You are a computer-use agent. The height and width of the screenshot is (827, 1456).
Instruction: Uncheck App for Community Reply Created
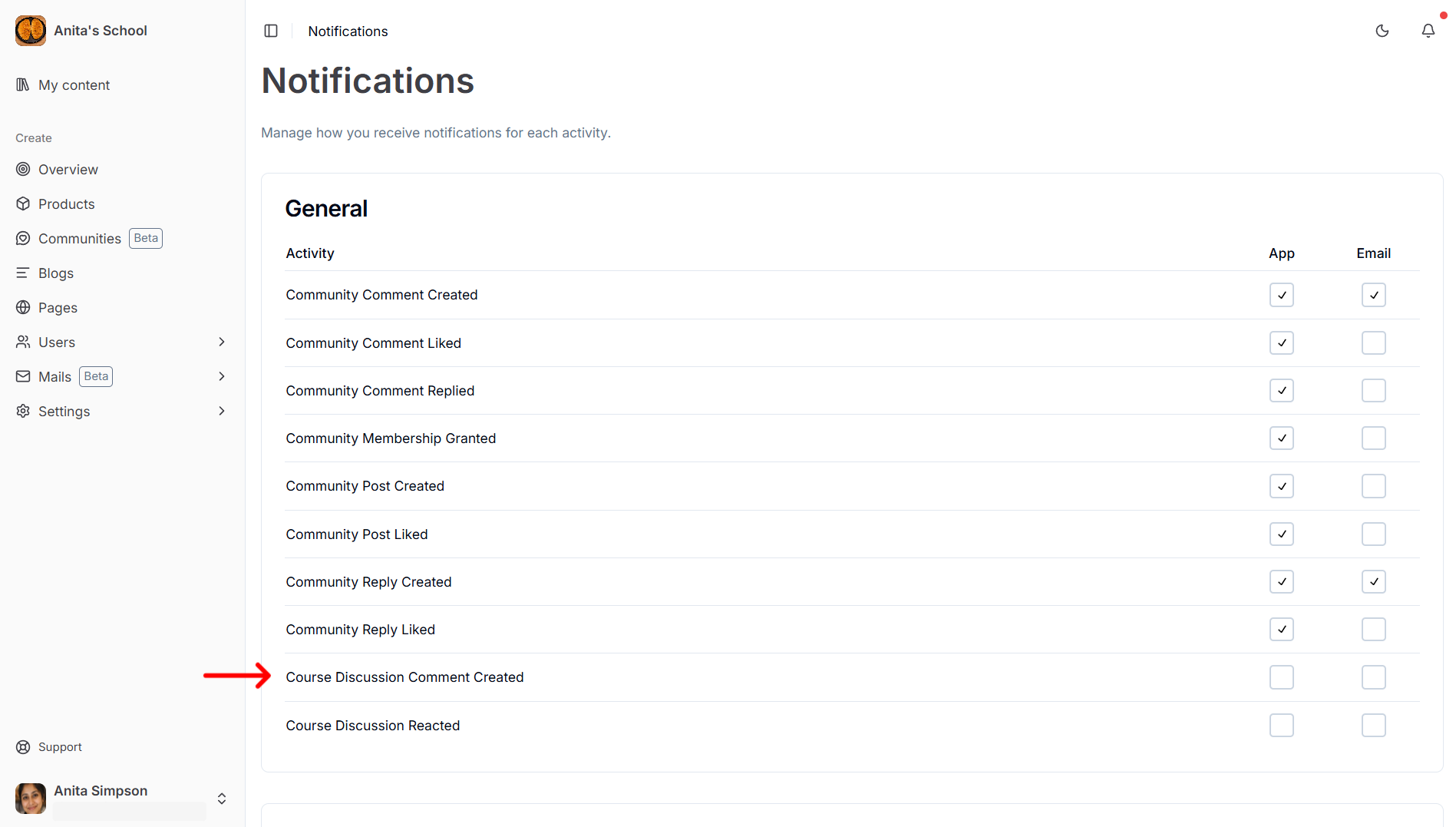(1282, 582)
